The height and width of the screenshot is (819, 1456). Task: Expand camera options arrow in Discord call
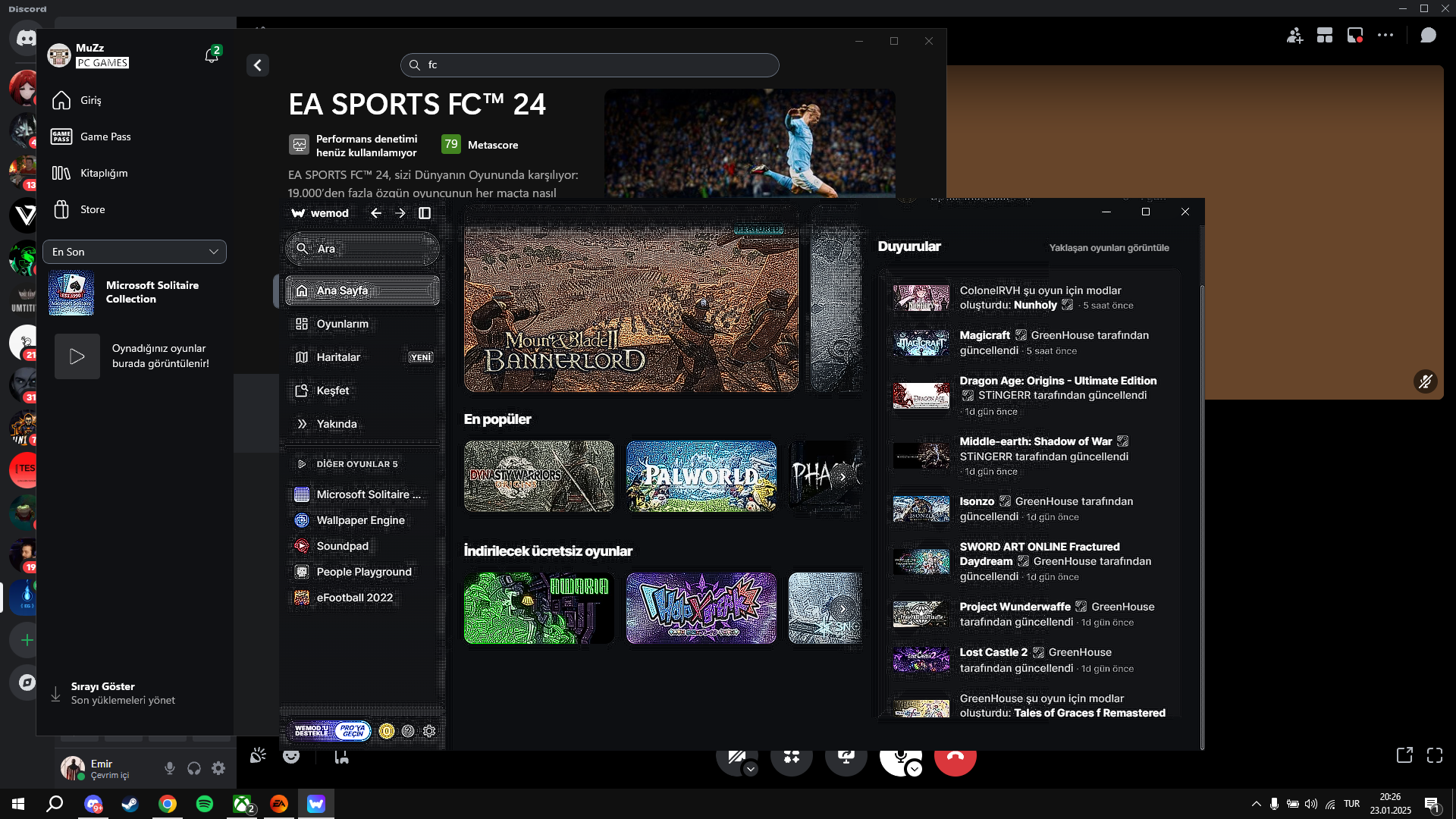750,769
